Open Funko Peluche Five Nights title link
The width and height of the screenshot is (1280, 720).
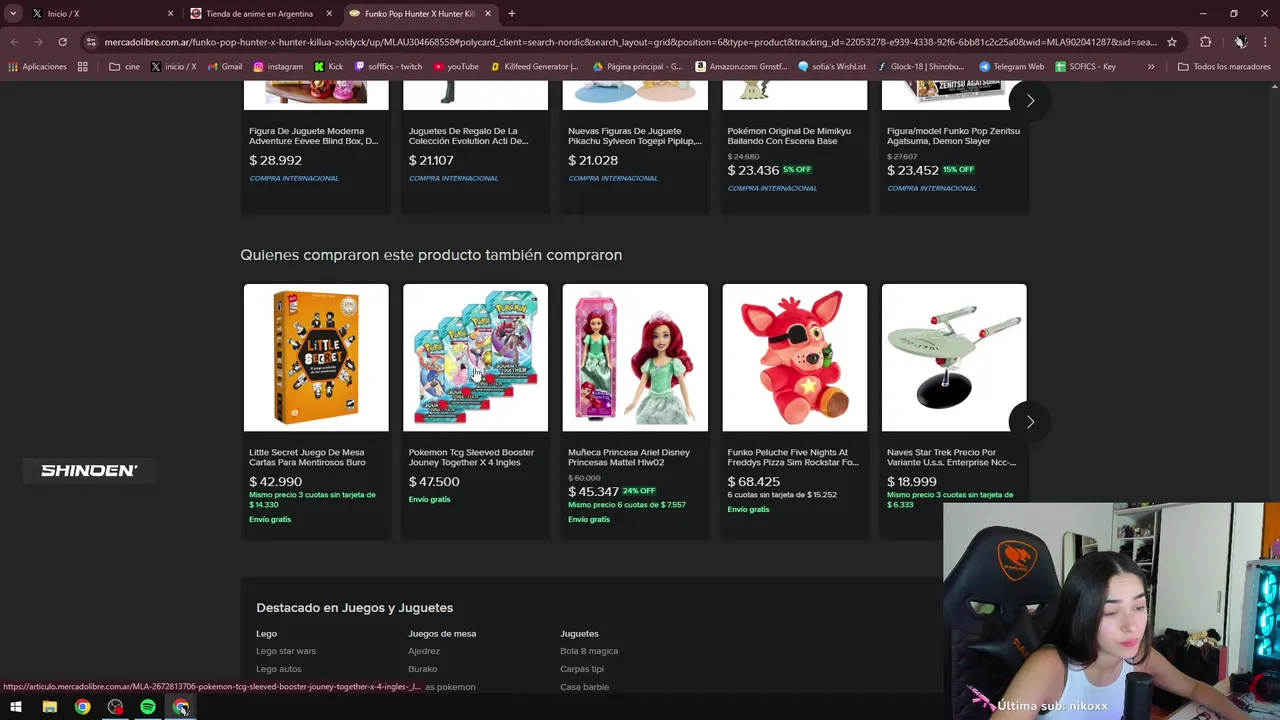tap(793, 457)
